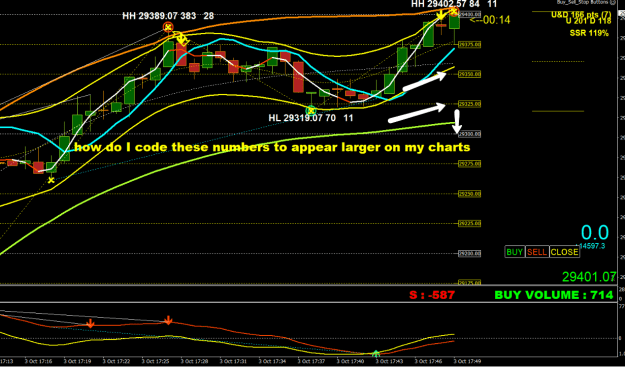Click the 29325.00 price level label
This screenshot has width=625, height=367.
[470, 104]
